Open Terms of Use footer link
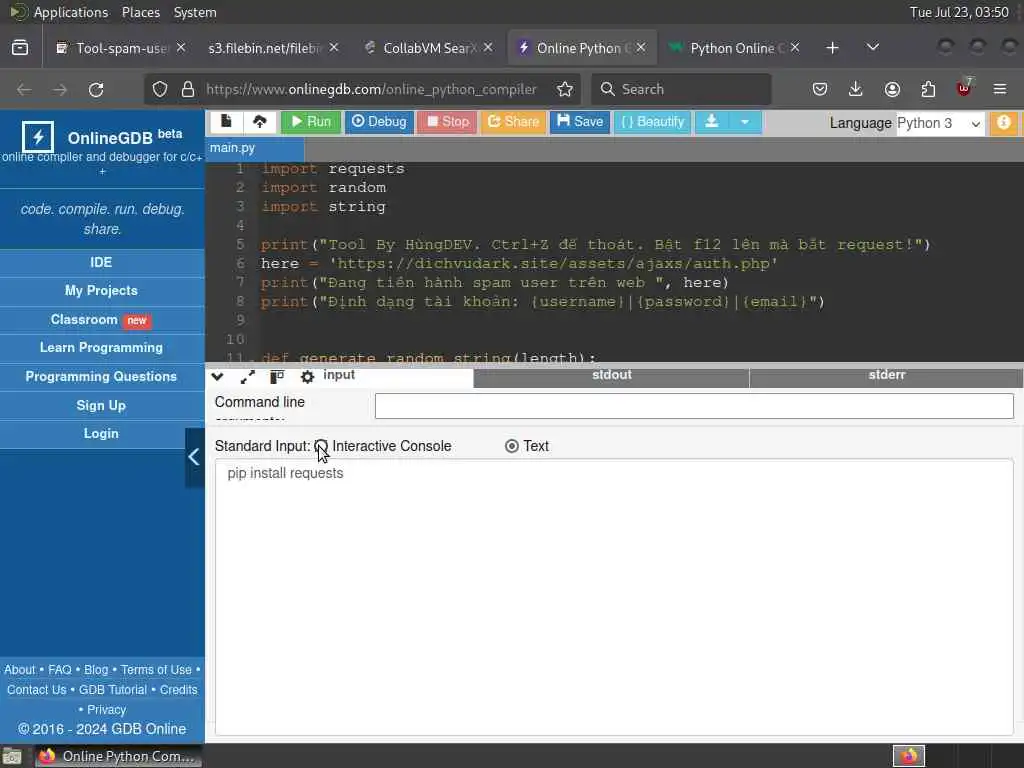 click(156, 670)
